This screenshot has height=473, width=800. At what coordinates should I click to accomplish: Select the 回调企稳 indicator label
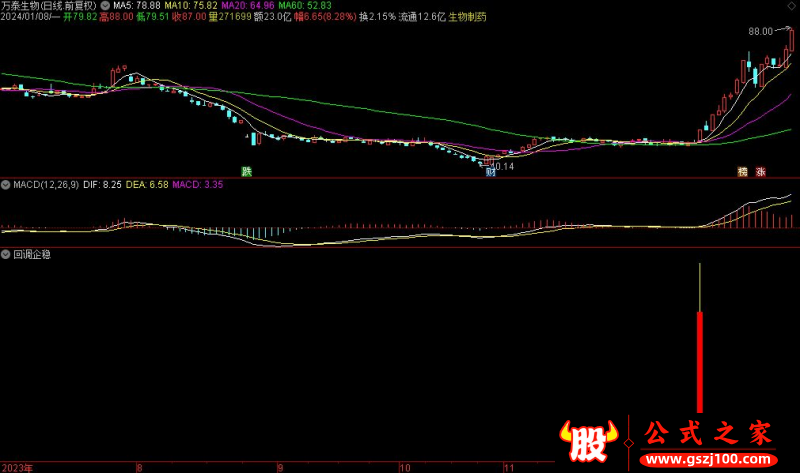32,254
